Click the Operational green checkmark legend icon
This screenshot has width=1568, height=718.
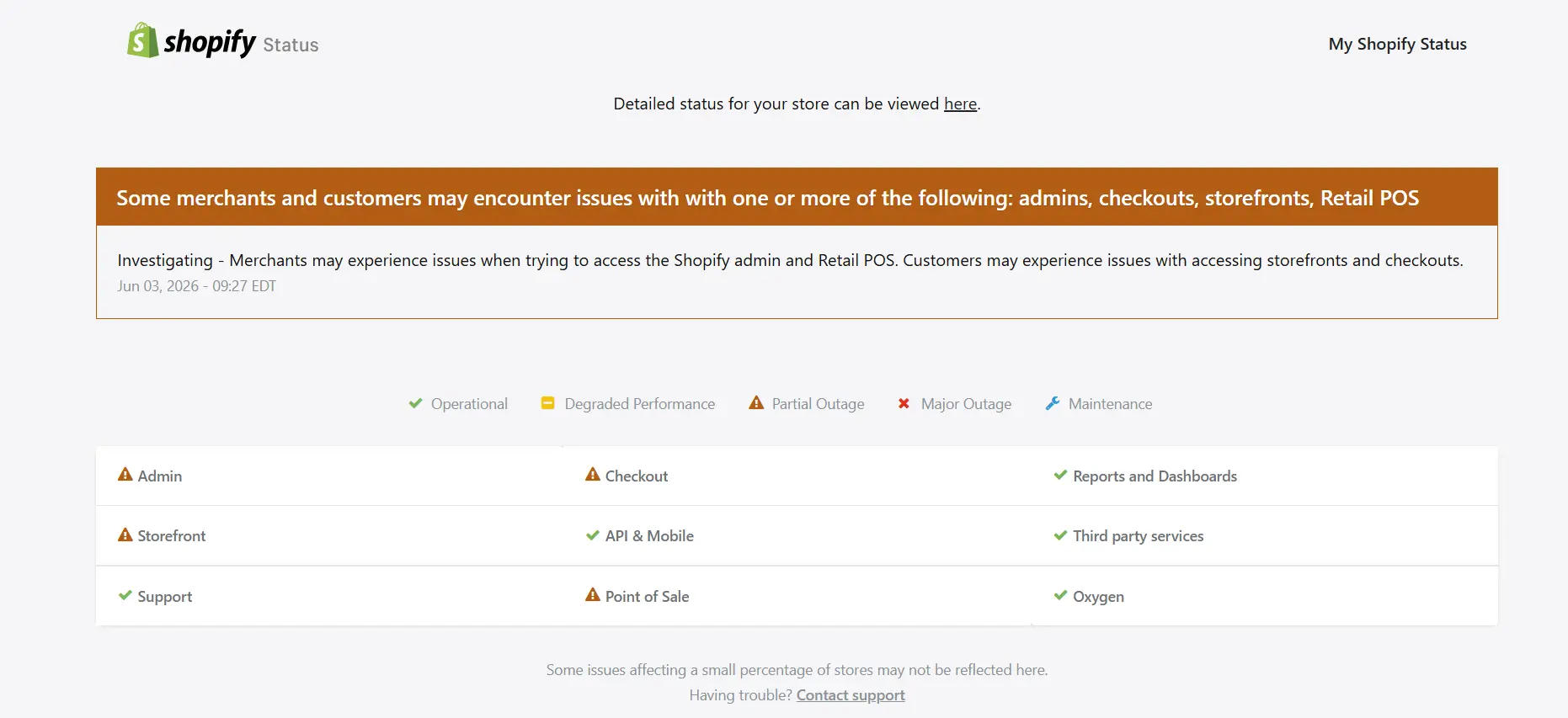point(415,403)
